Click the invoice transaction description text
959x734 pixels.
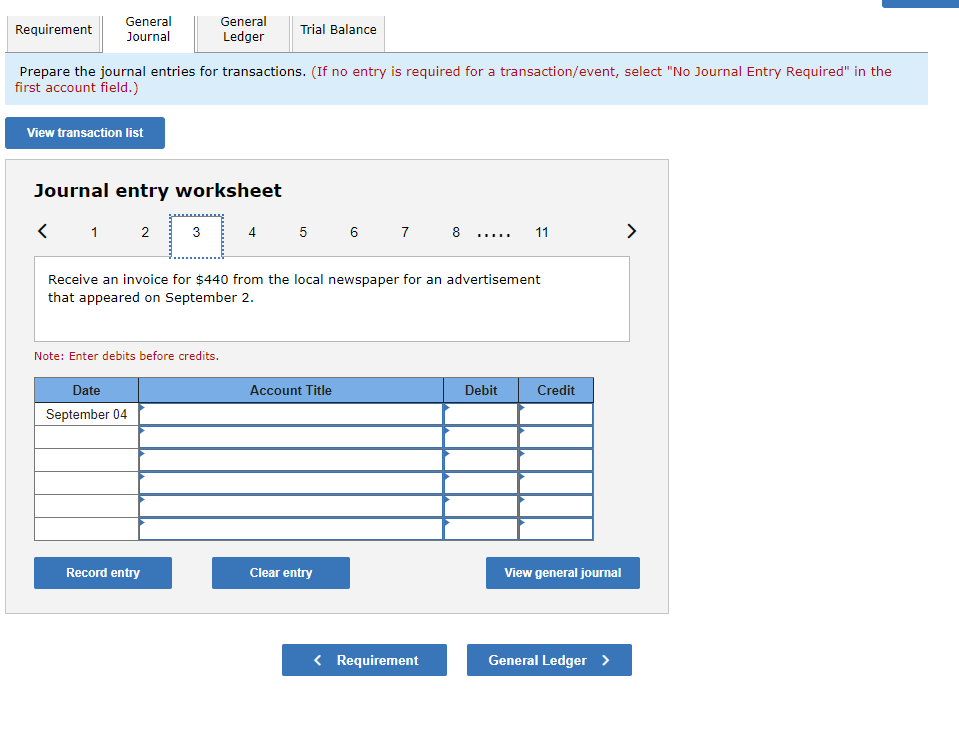coord(294,289)
